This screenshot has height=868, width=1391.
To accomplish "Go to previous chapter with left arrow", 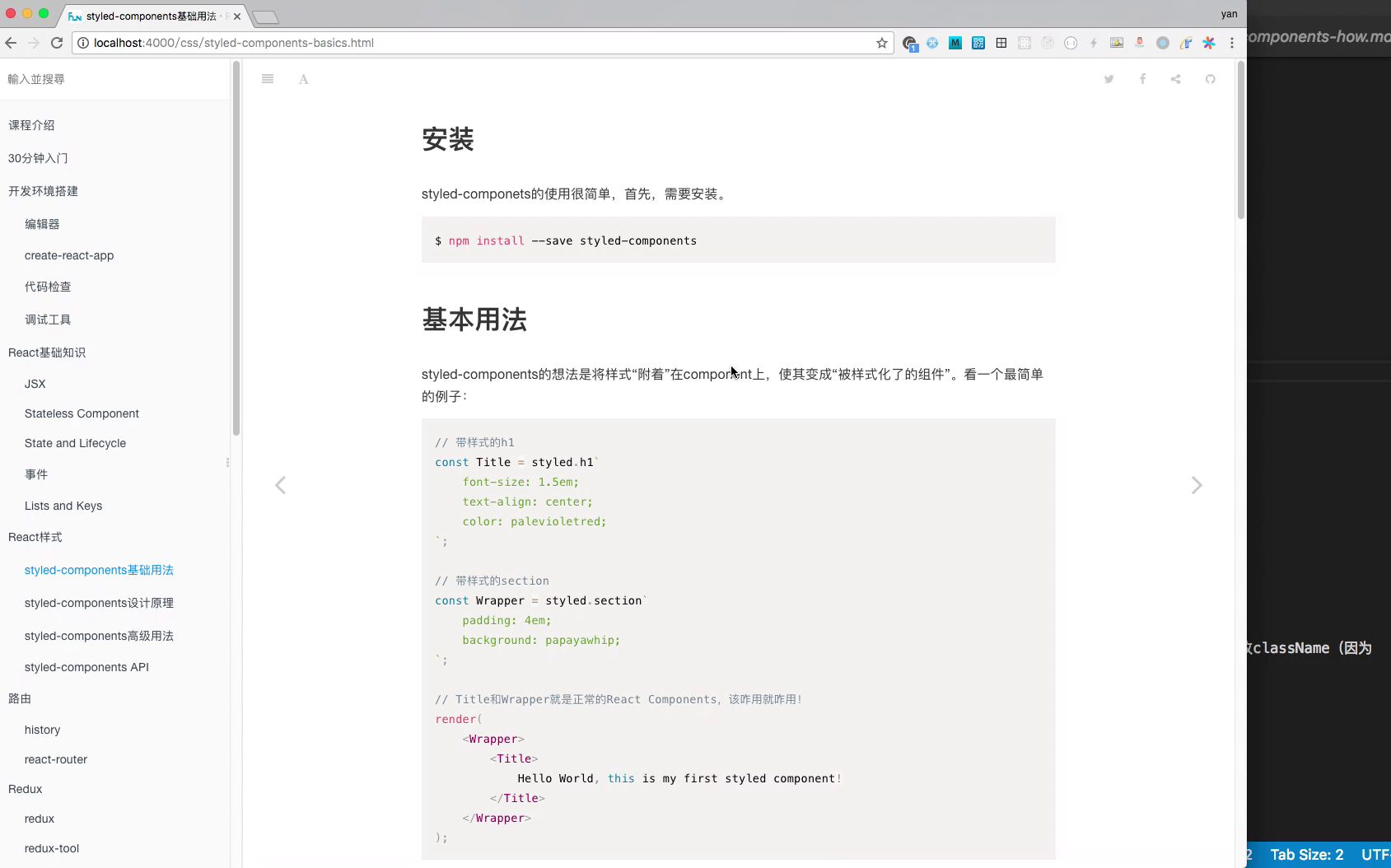I will (280, 485).
